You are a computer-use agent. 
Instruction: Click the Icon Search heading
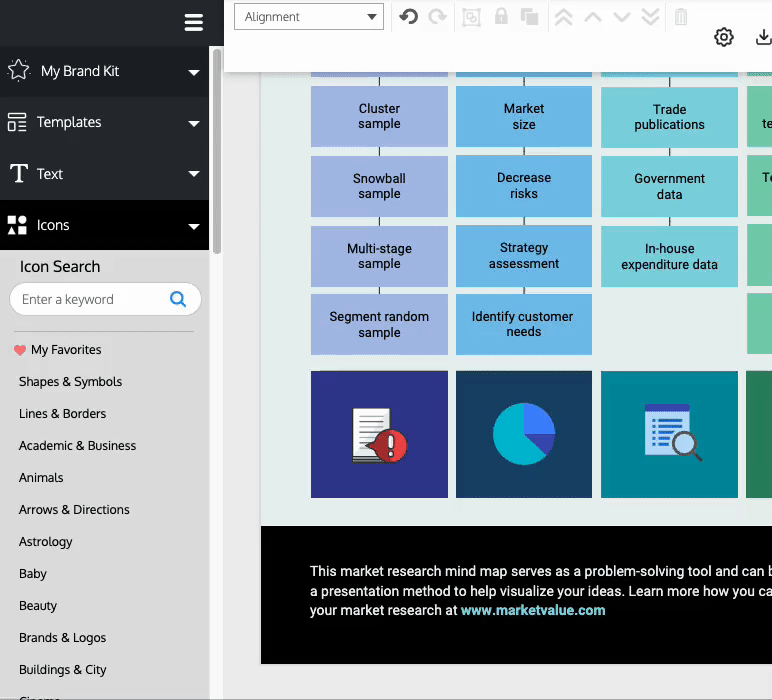[60, 266]
